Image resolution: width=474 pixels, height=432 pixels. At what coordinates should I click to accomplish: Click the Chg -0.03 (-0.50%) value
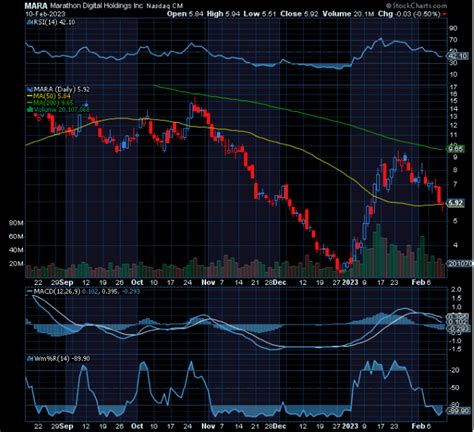point(409,14)
